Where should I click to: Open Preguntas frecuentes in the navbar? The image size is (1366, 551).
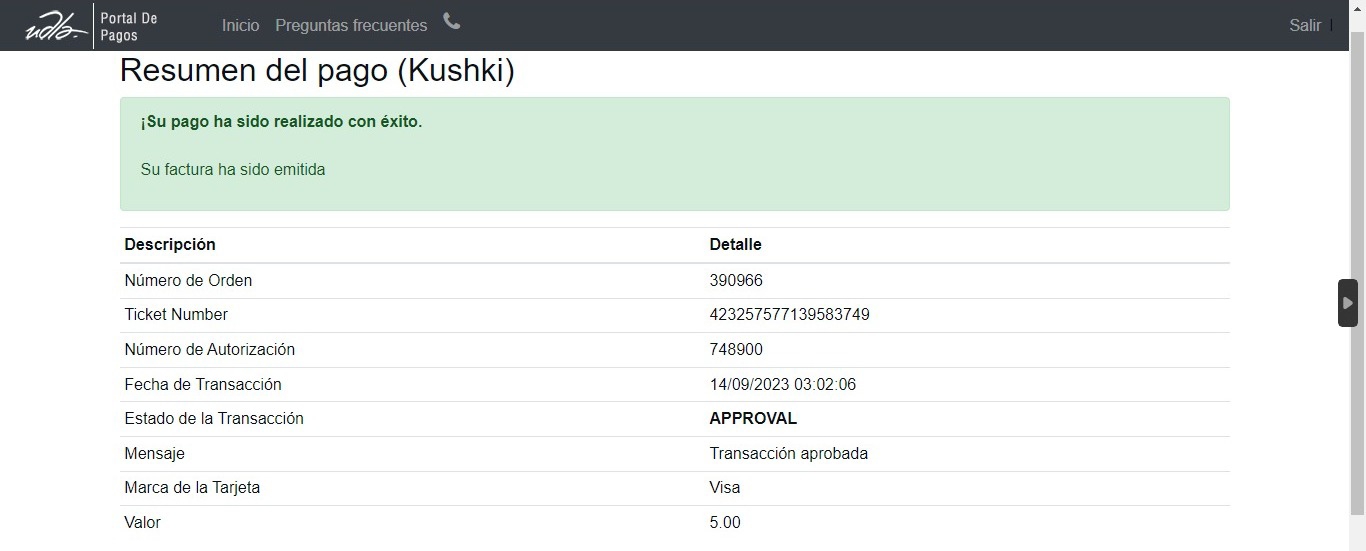(x=351, y=26)
